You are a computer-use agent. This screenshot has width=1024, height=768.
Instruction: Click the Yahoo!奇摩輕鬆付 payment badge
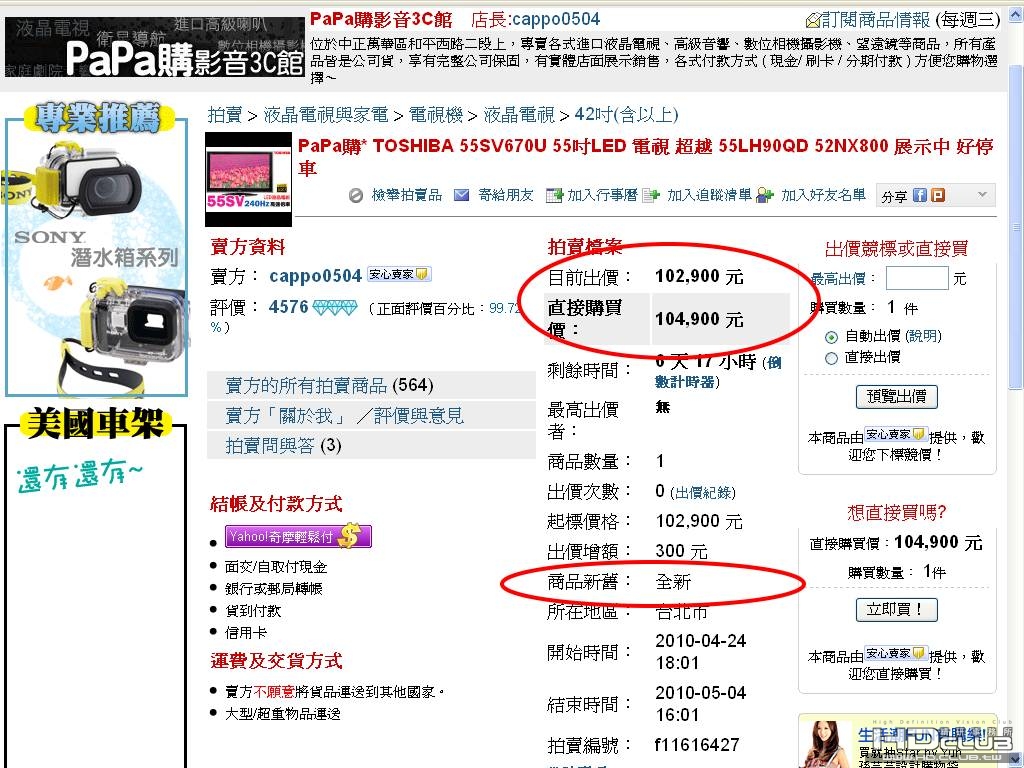[298, 536]
